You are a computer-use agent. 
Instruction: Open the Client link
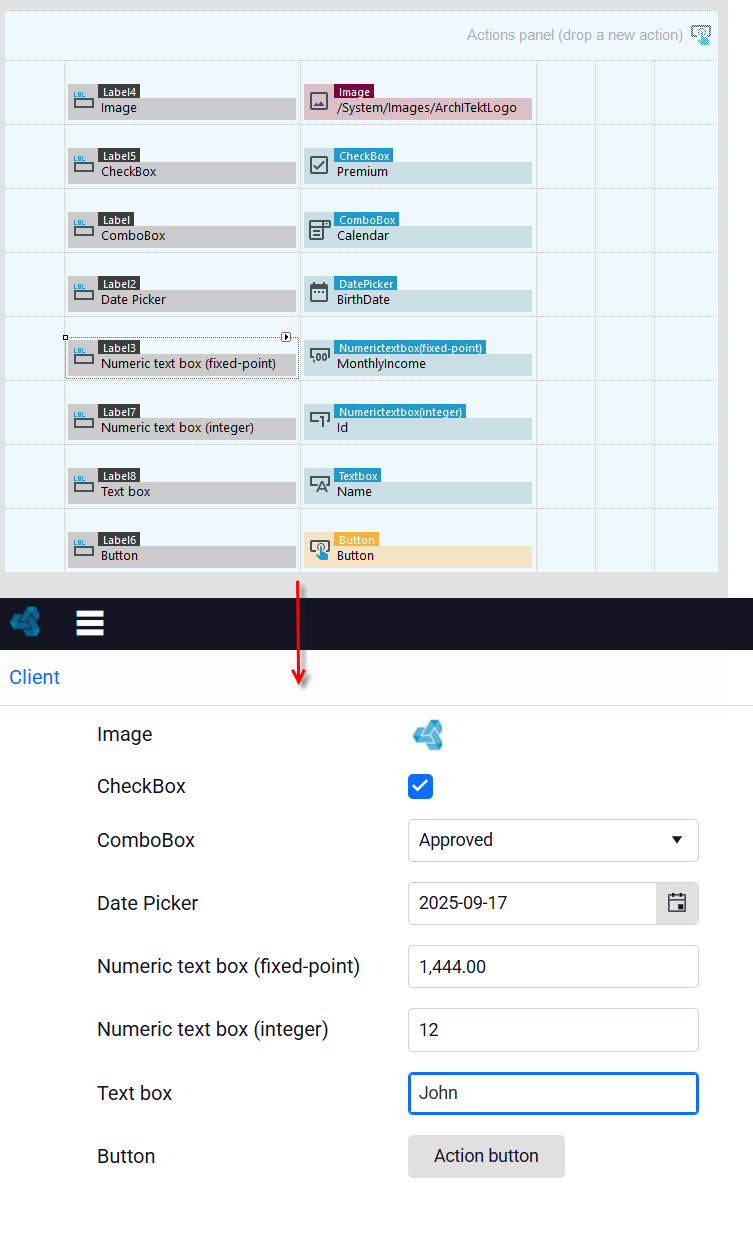(x=35, y=677)
